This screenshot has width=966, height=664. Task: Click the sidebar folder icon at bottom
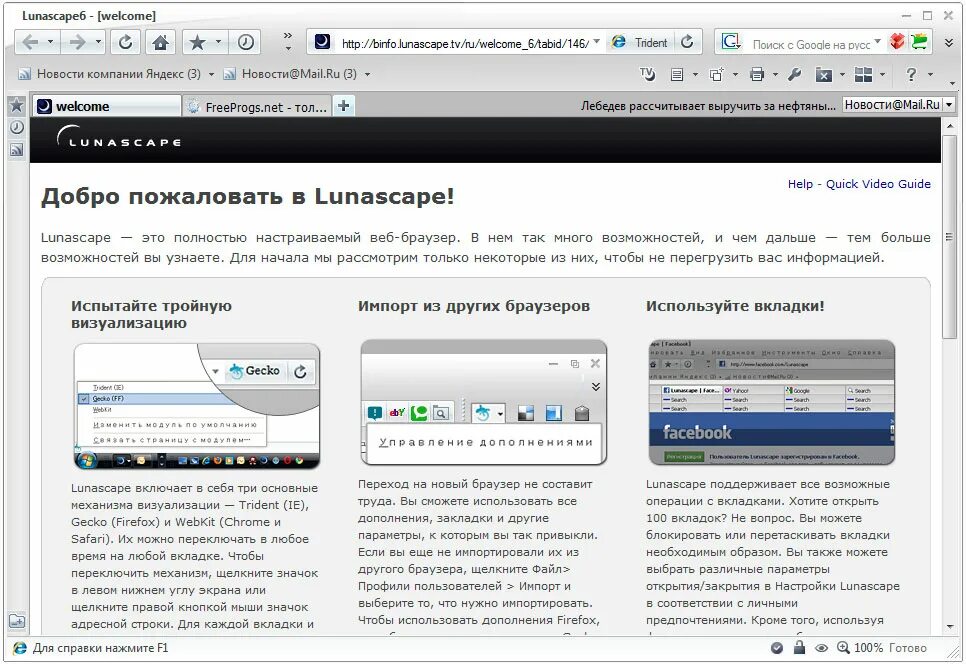(x=17, y=621)
